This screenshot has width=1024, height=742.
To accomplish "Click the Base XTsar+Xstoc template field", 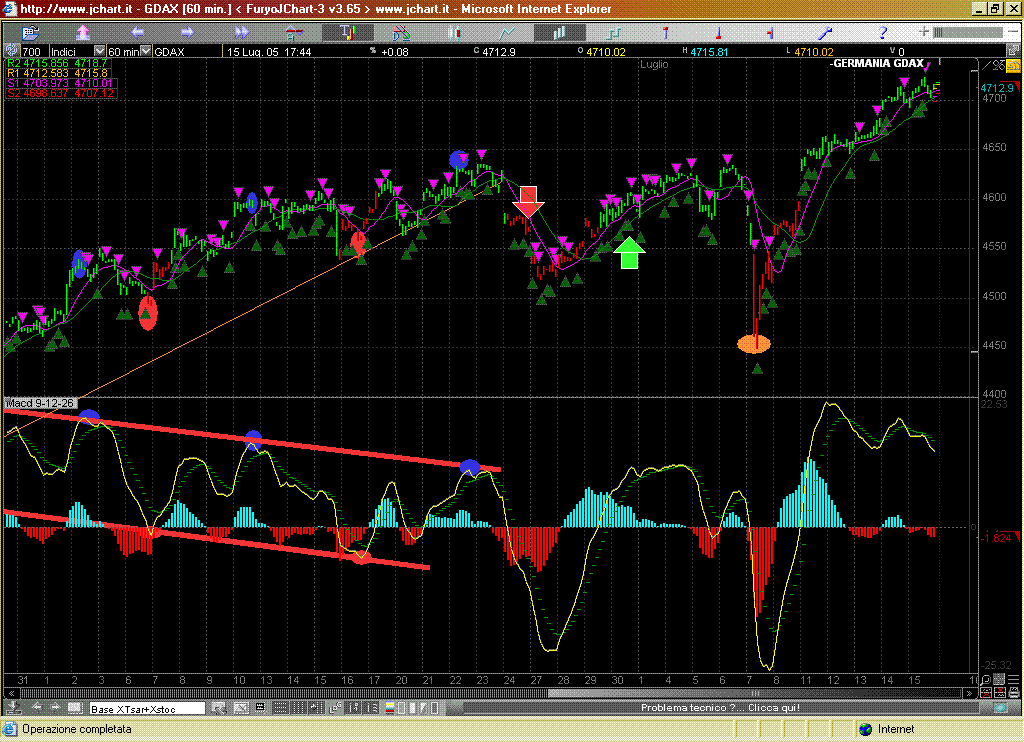I will tap(147, 708).
